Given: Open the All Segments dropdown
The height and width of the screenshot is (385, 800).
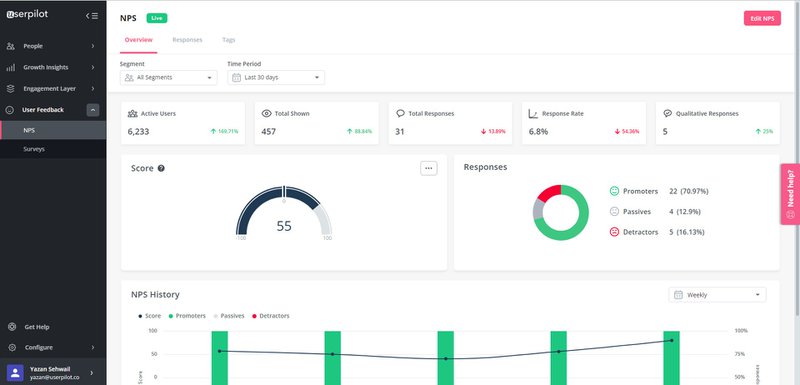Looking at the screenshot, I should tap(168, 78).
